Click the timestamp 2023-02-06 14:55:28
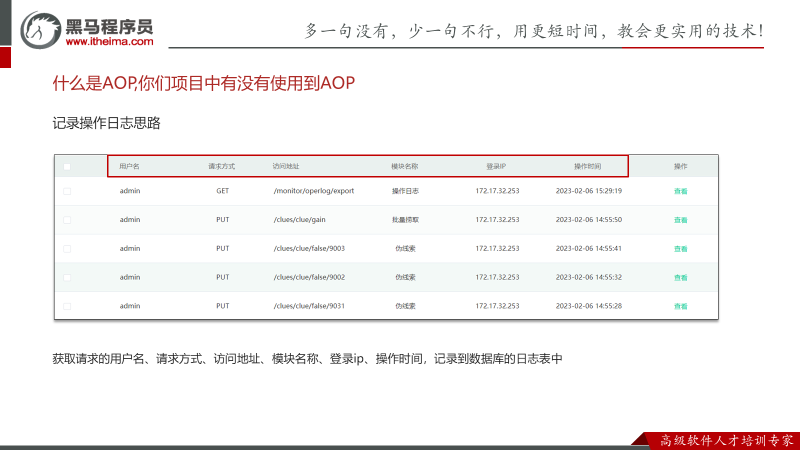The height and width of the screenshot is (450, 800). tap(589, 306)
